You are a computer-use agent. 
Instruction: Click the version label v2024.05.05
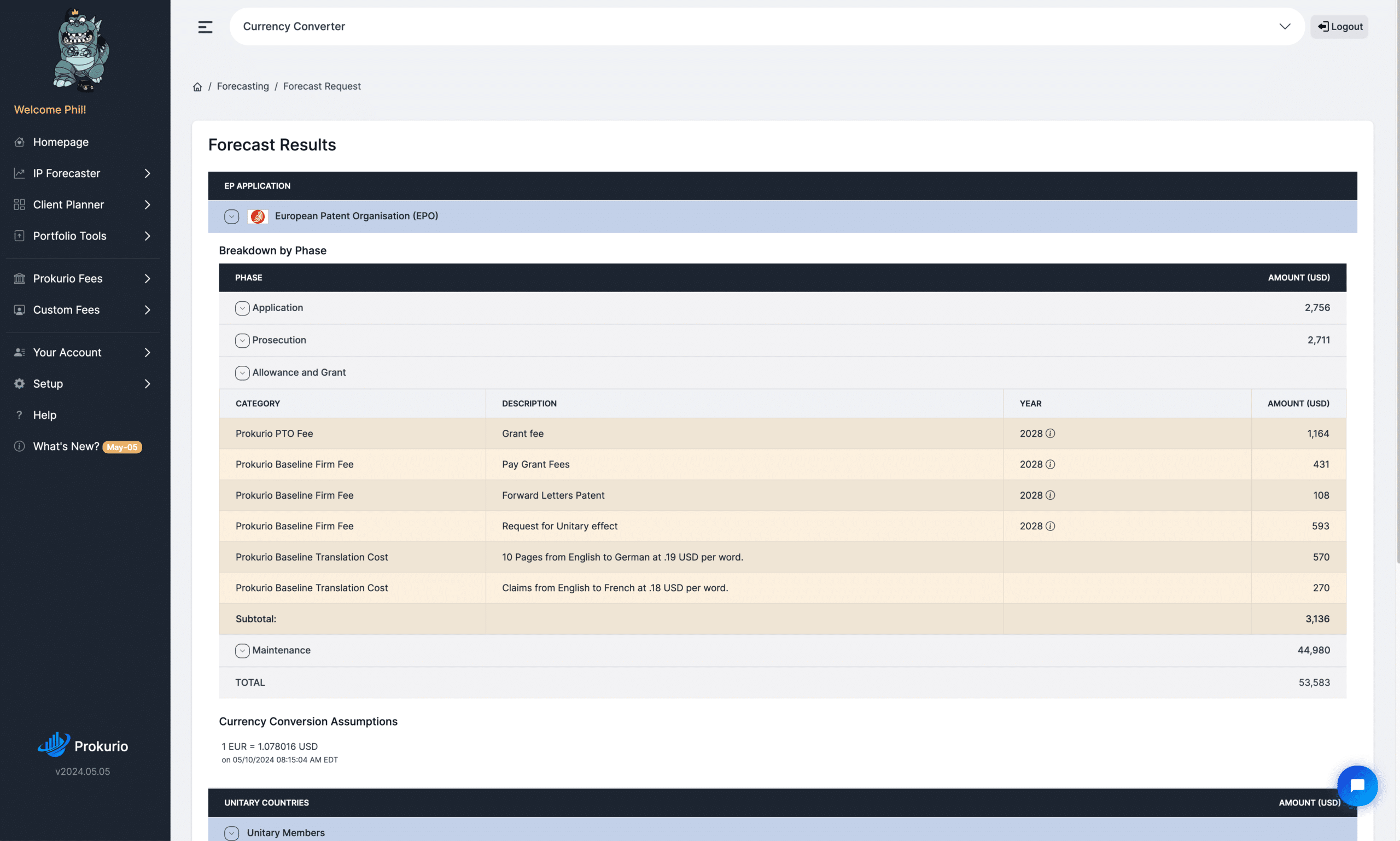(x=83, y=772)
